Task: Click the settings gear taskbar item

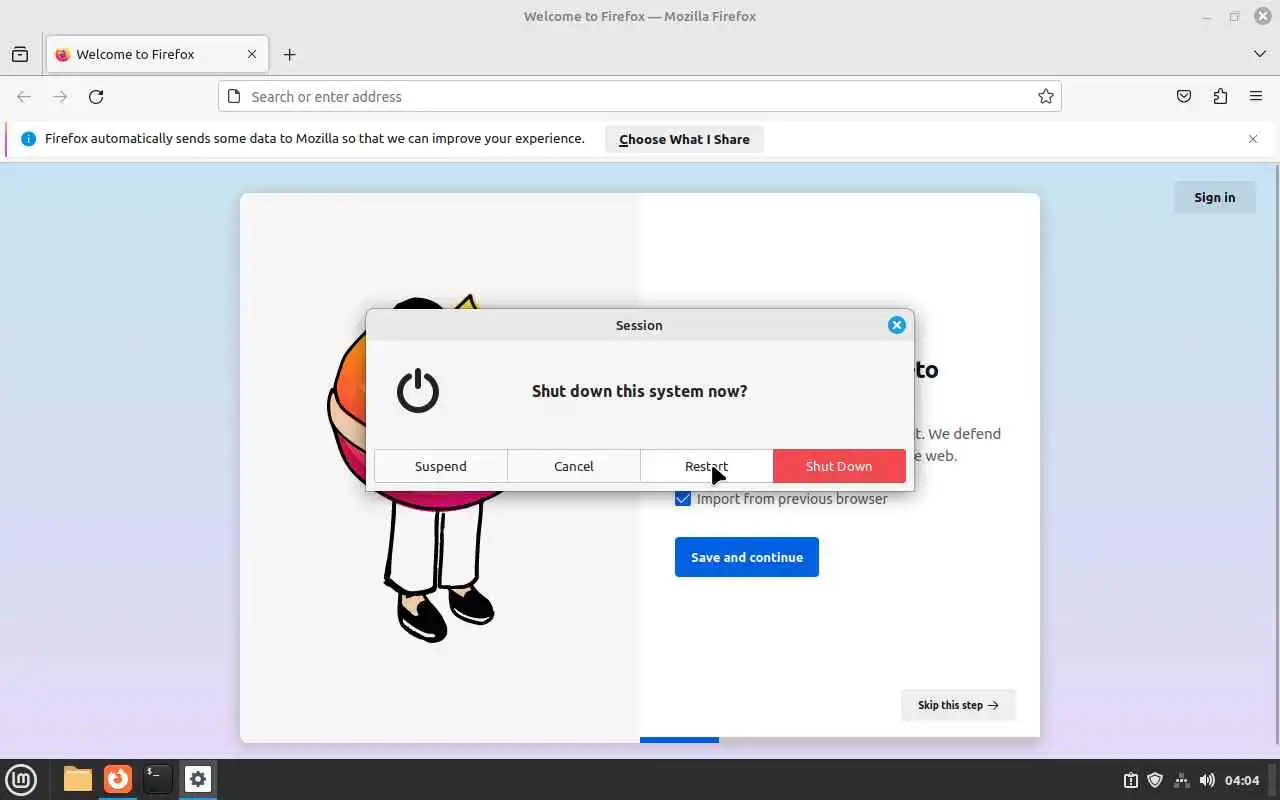Action: click(x=198, y=779)
